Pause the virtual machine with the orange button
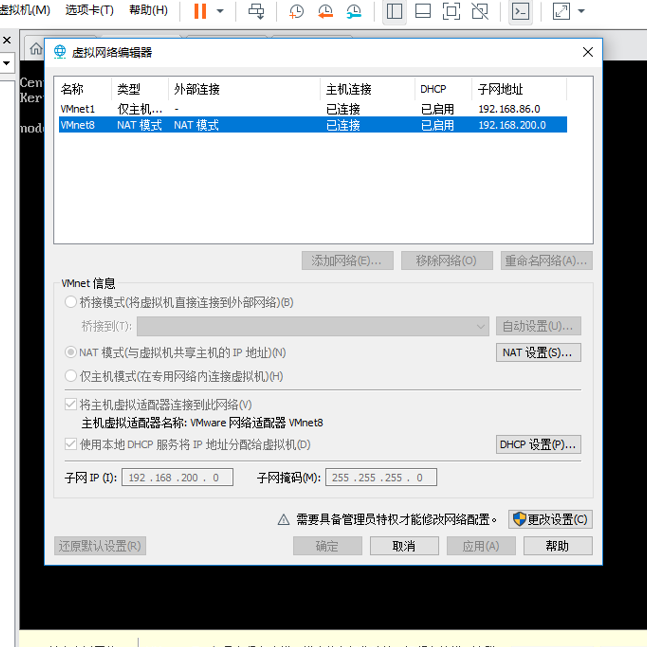This screenshot has height=647, width=647. 200,11
